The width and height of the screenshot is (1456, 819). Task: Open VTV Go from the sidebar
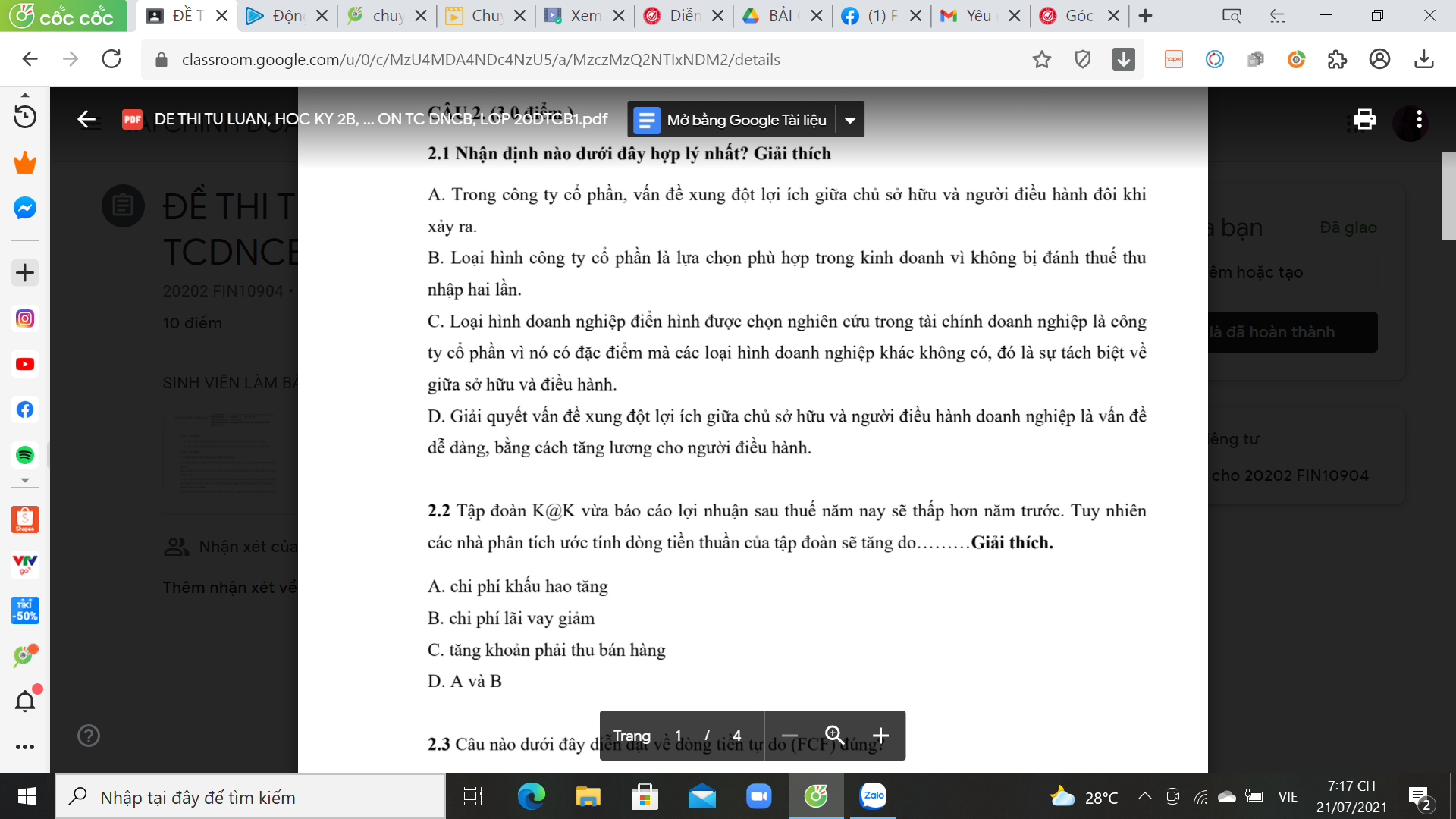click(x=25, y=565)
